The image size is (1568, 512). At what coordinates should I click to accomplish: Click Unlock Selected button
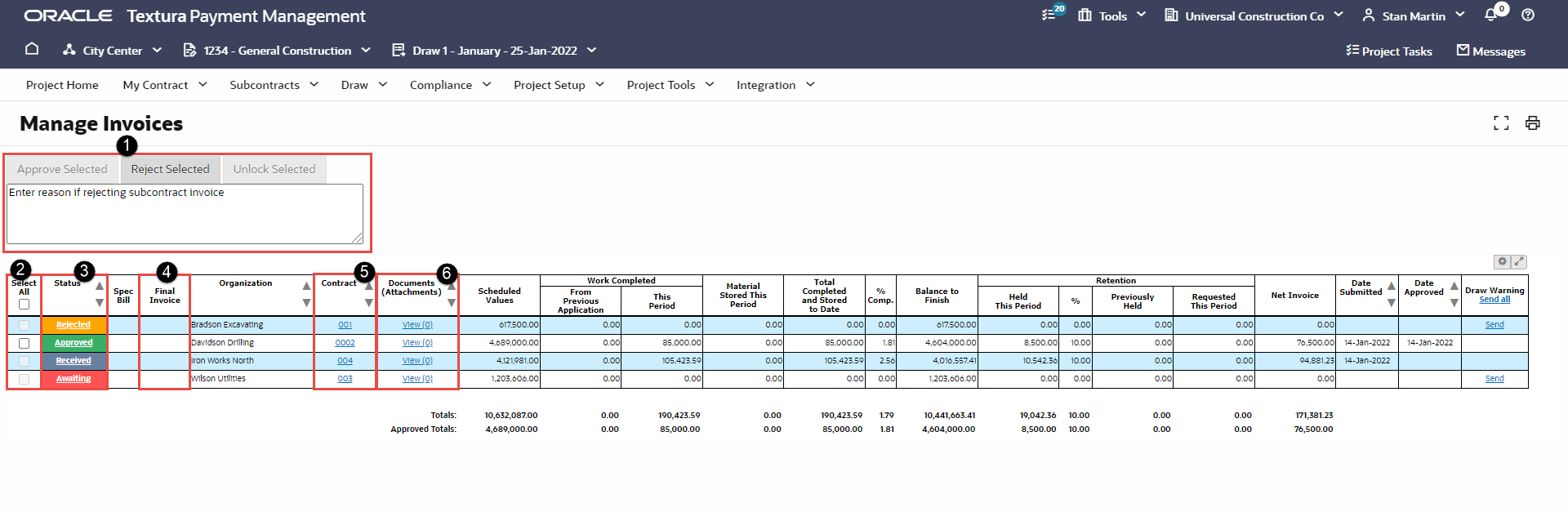coord(274,169)
